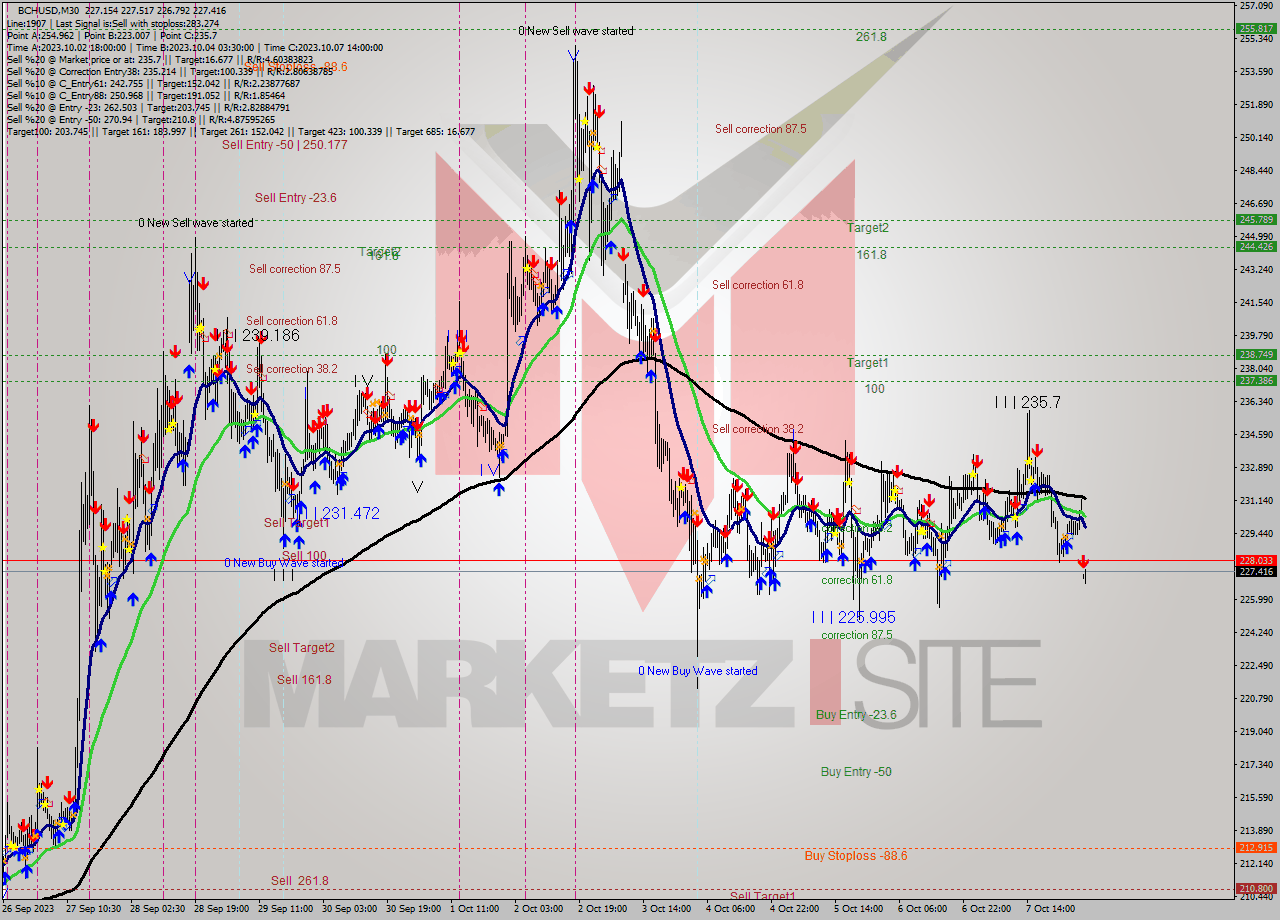The height and width of the screenshot is (920, 1280).
Task: Click the 'I I I 231.472' blue label
Action: tap(339, 513)
